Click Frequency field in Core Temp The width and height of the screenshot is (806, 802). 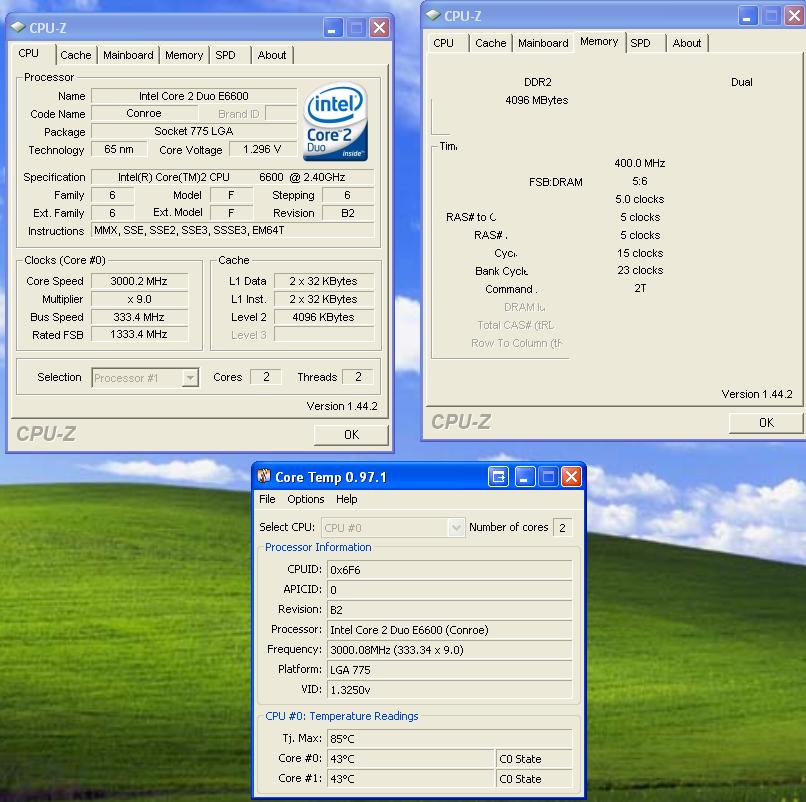pos(450,650)
